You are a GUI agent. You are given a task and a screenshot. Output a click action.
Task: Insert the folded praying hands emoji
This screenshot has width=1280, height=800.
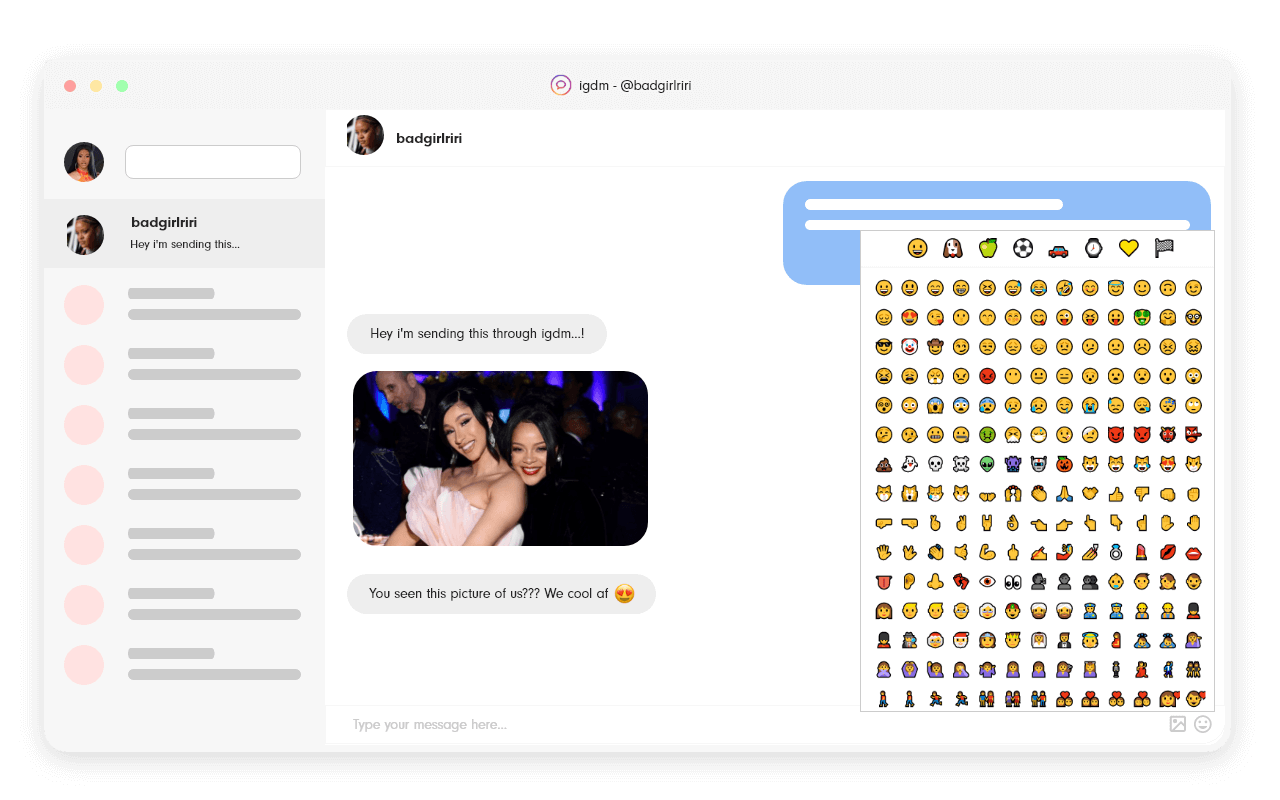(1064, 494)
